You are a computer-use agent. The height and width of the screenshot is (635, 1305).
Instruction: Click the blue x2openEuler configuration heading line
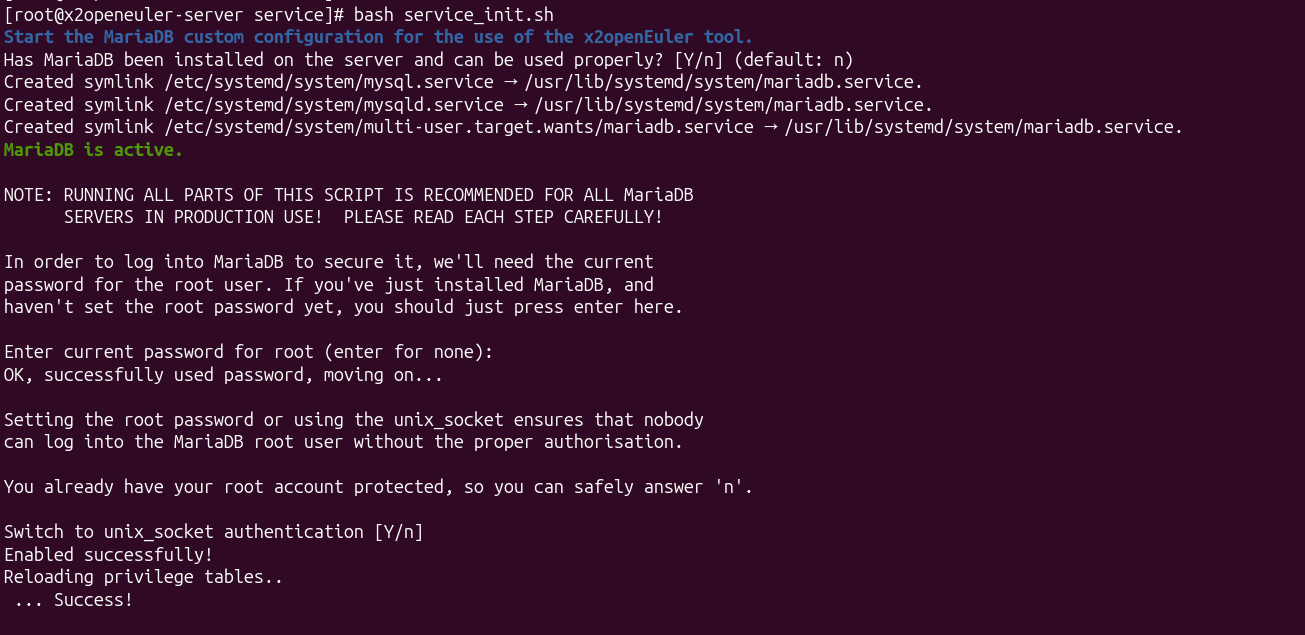coord(378,37)
